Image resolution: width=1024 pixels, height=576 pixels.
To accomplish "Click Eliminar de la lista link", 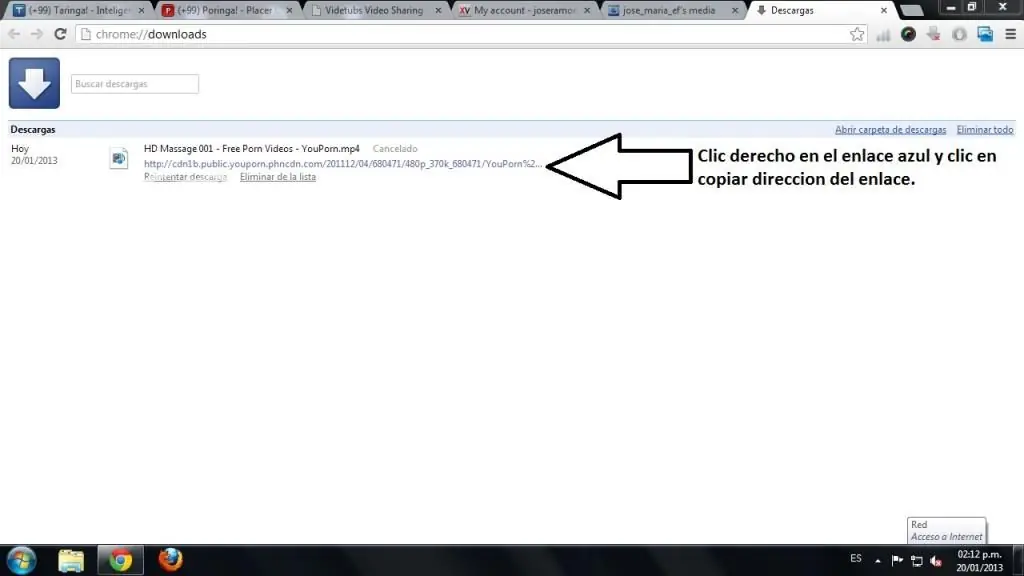I will [278, 177].
